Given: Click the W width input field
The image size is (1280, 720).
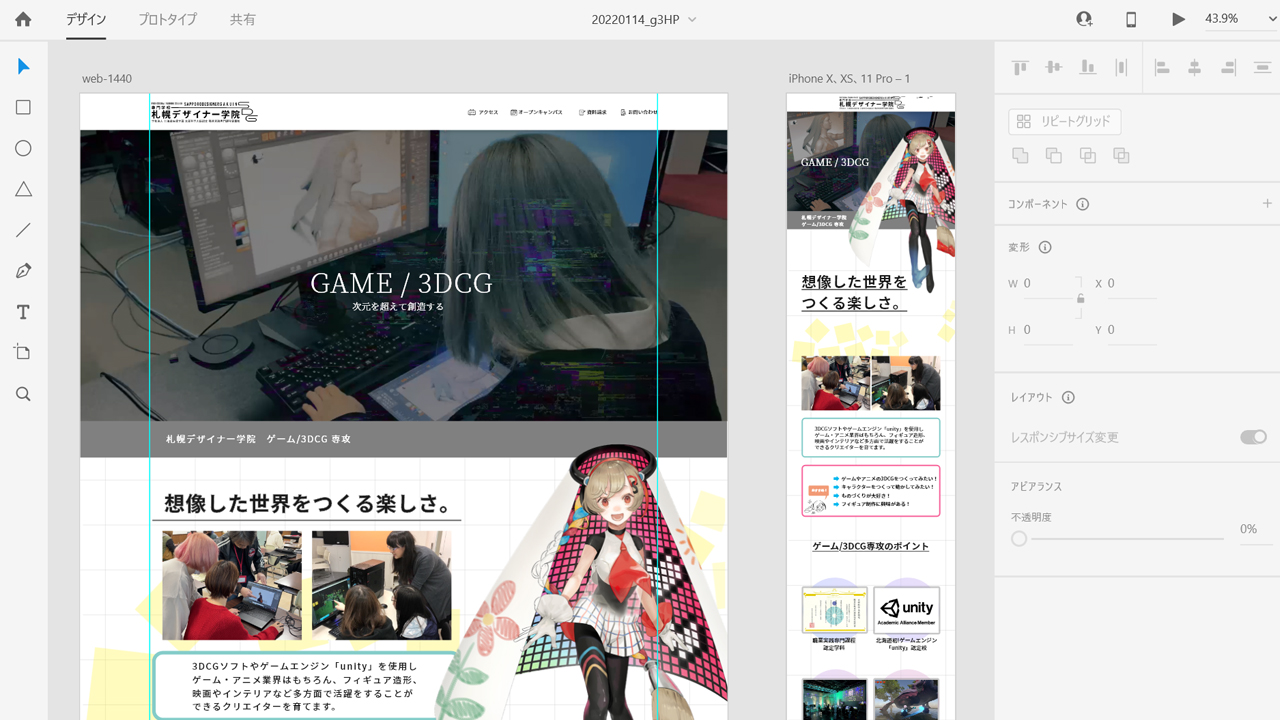Looking at the screenshot, I should click(x=1048, y=284).
